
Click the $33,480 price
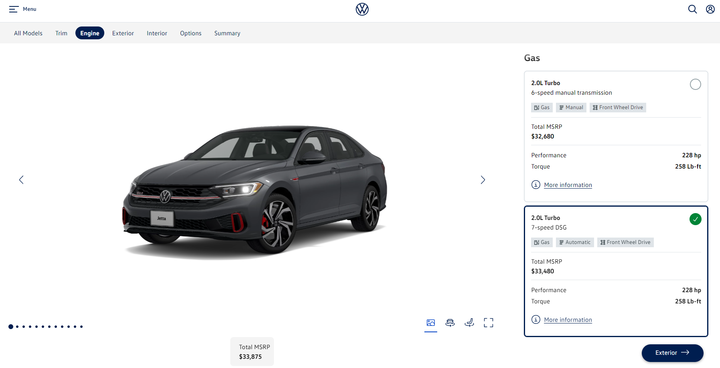pyautogui.click(x=542, y=271)
